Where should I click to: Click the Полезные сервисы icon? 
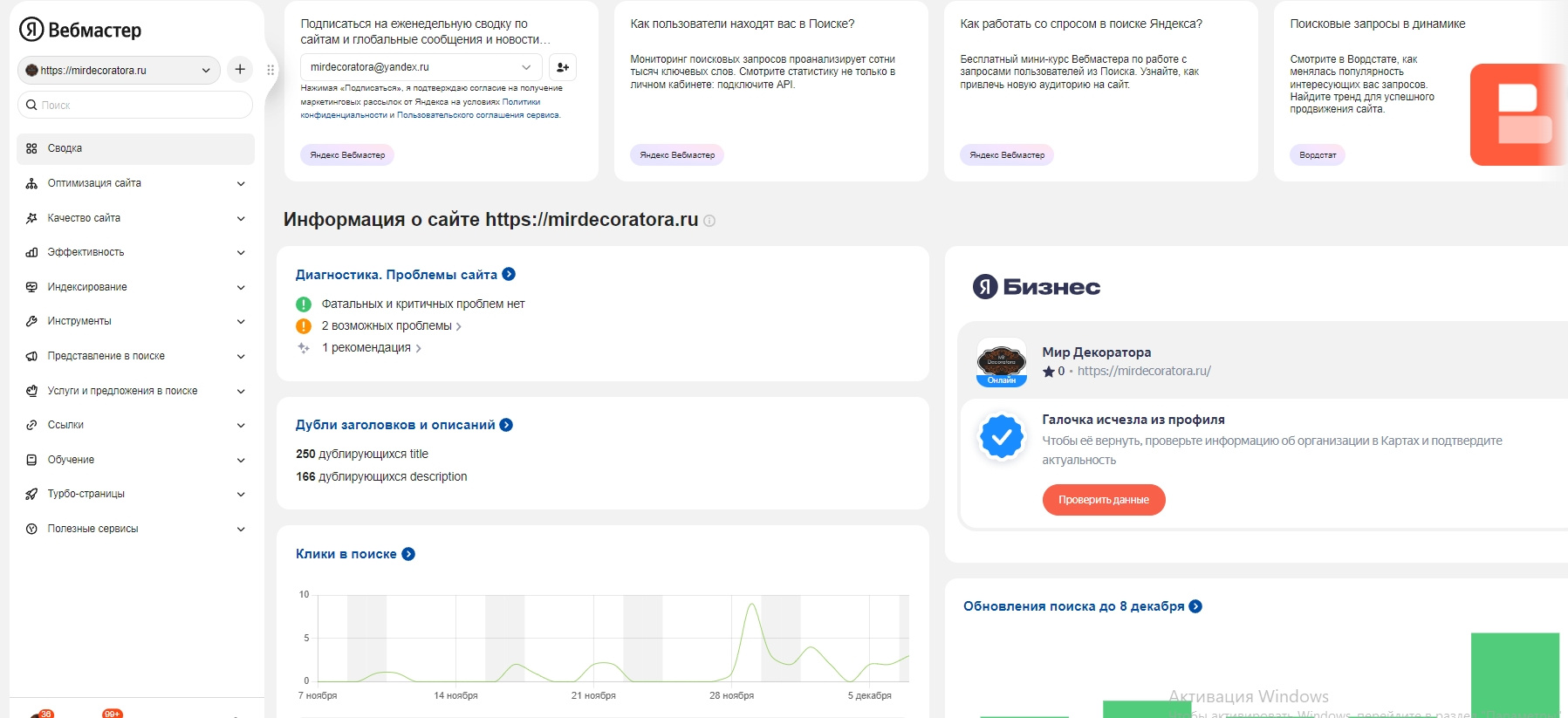[x=31, y=529]
